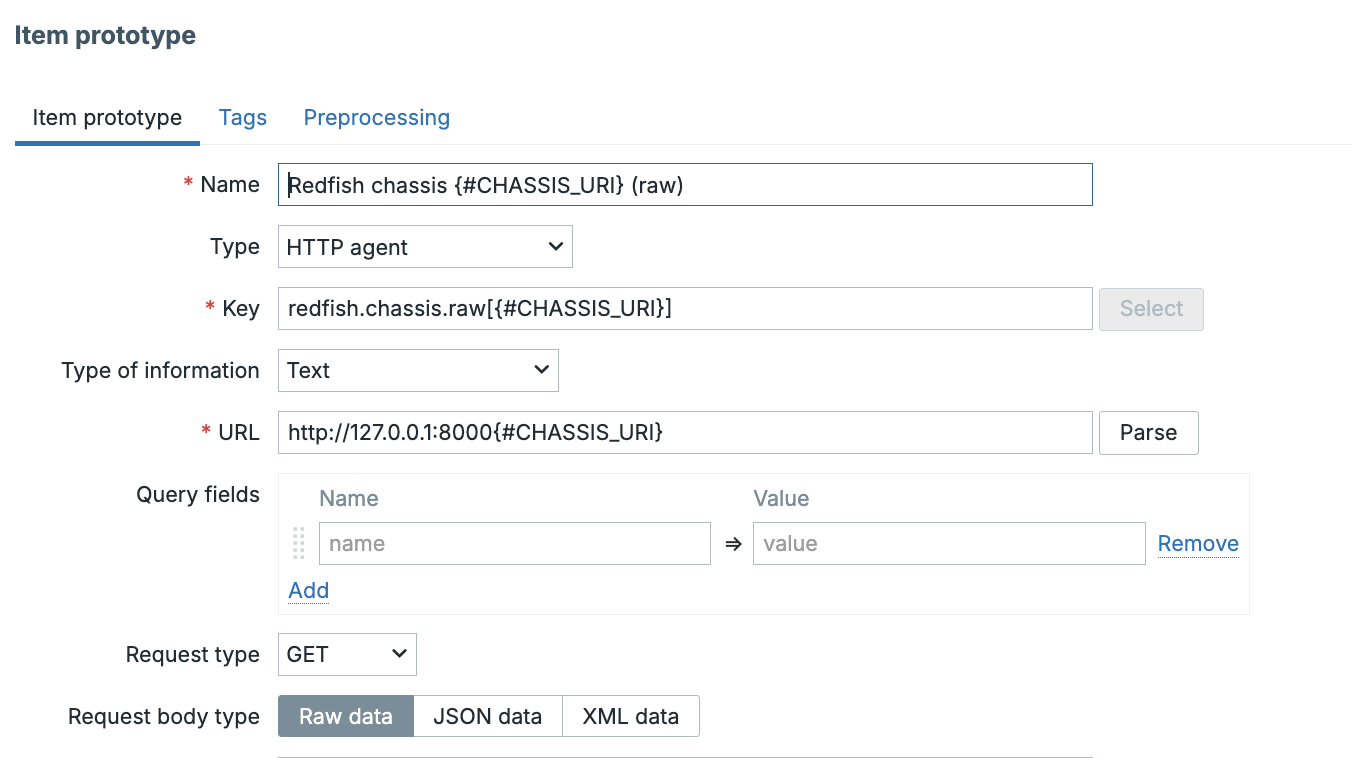Image resolution: width=1352 pixels, height=758 pixels.
Task: Select the JSON data body type
Action: tap(487, 716)
